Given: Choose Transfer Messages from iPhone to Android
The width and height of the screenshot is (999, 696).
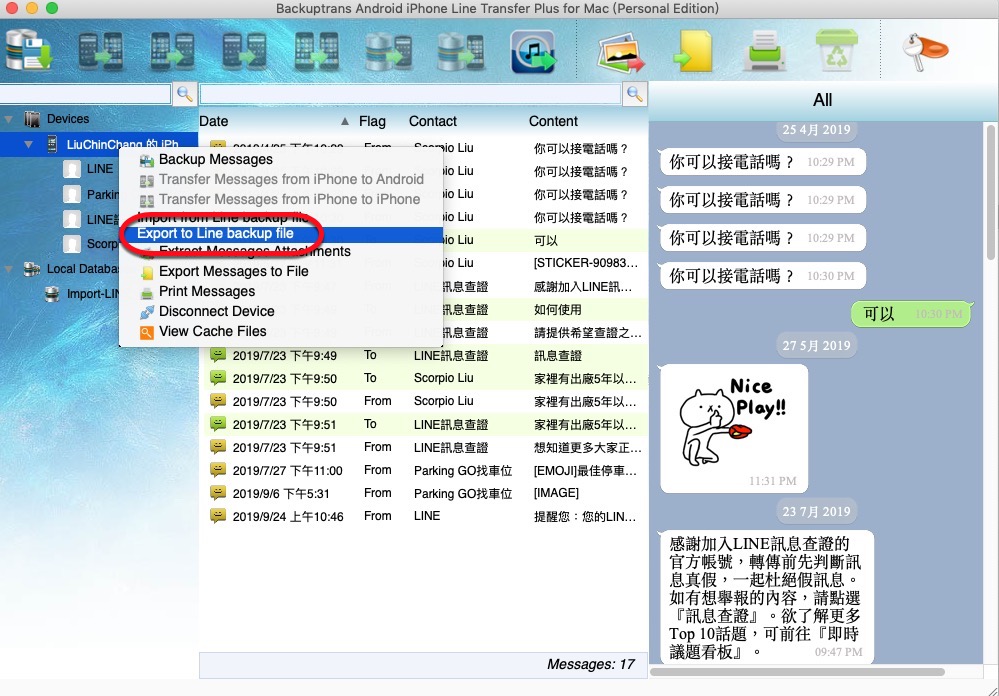Looking at the screenshot, I should [x=291, y=180].
